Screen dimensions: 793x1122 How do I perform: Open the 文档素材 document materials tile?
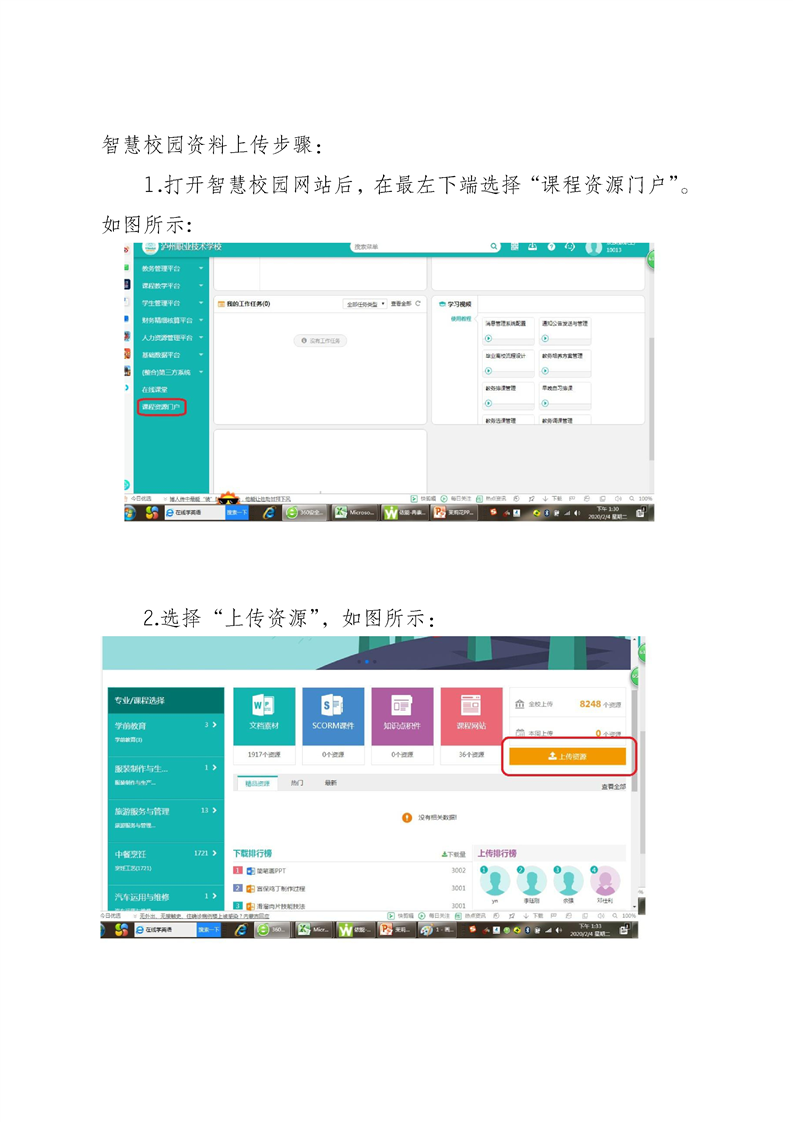264,716
